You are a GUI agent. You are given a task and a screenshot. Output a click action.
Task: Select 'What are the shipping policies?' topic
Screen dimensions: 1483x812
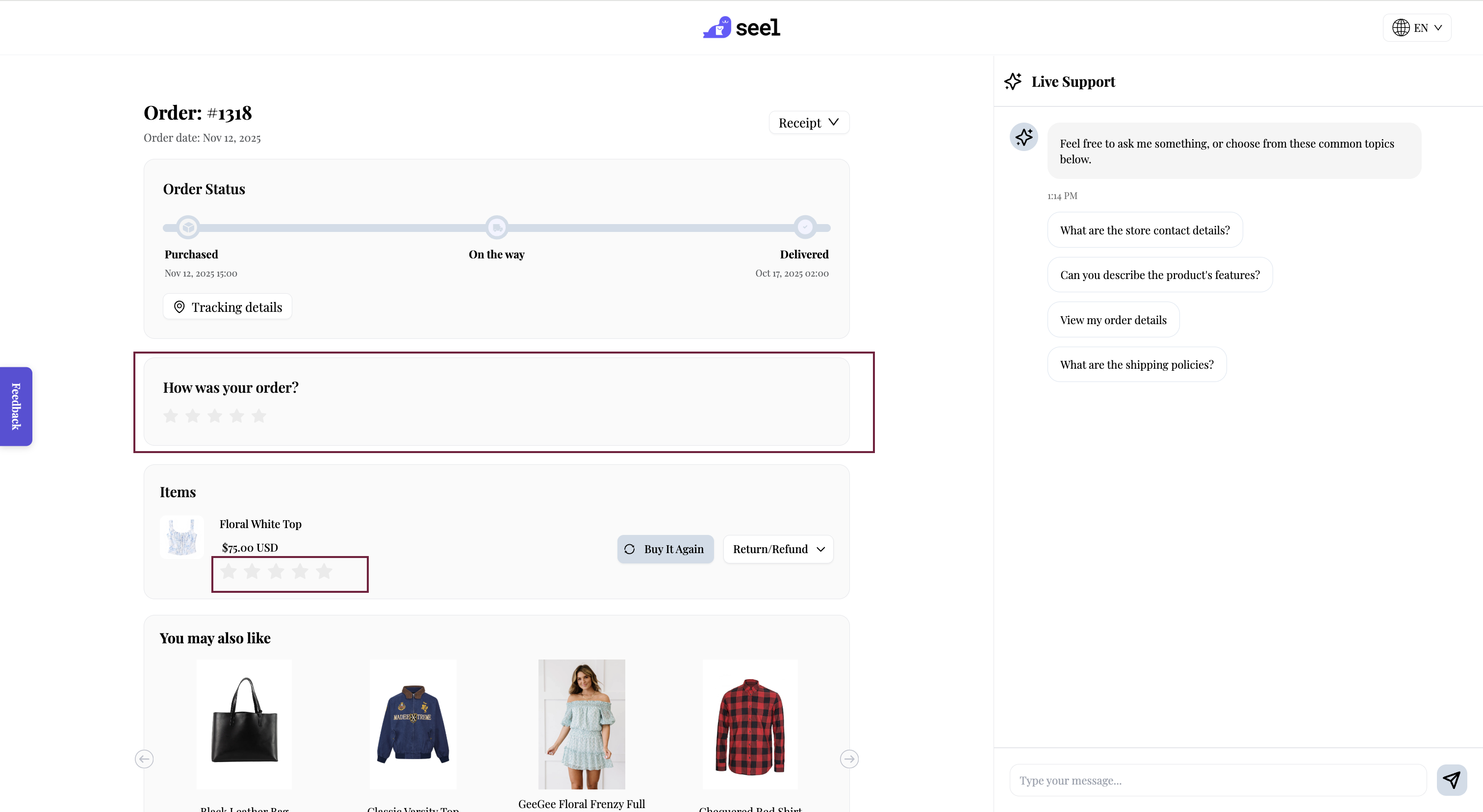point(1136,364)
